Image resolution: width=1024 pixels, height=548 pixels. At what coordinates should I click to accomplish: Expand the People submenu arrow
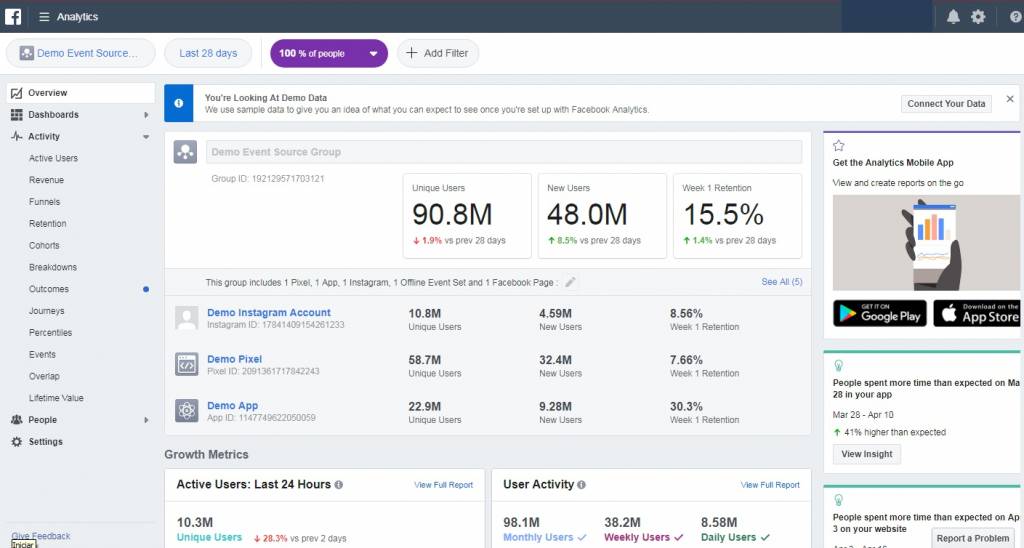(x=146, y=420)
